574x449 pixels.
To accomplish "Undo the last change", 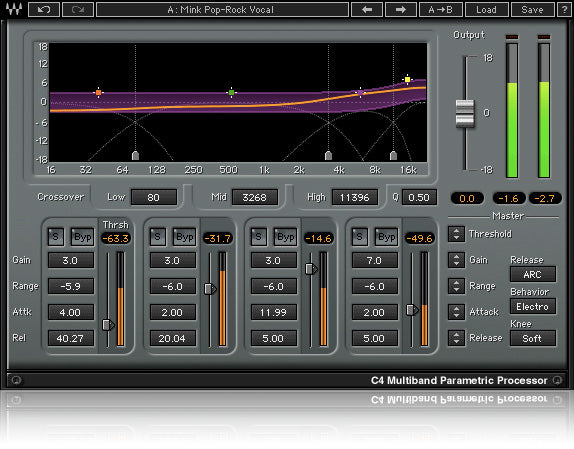I will (44, 10).
